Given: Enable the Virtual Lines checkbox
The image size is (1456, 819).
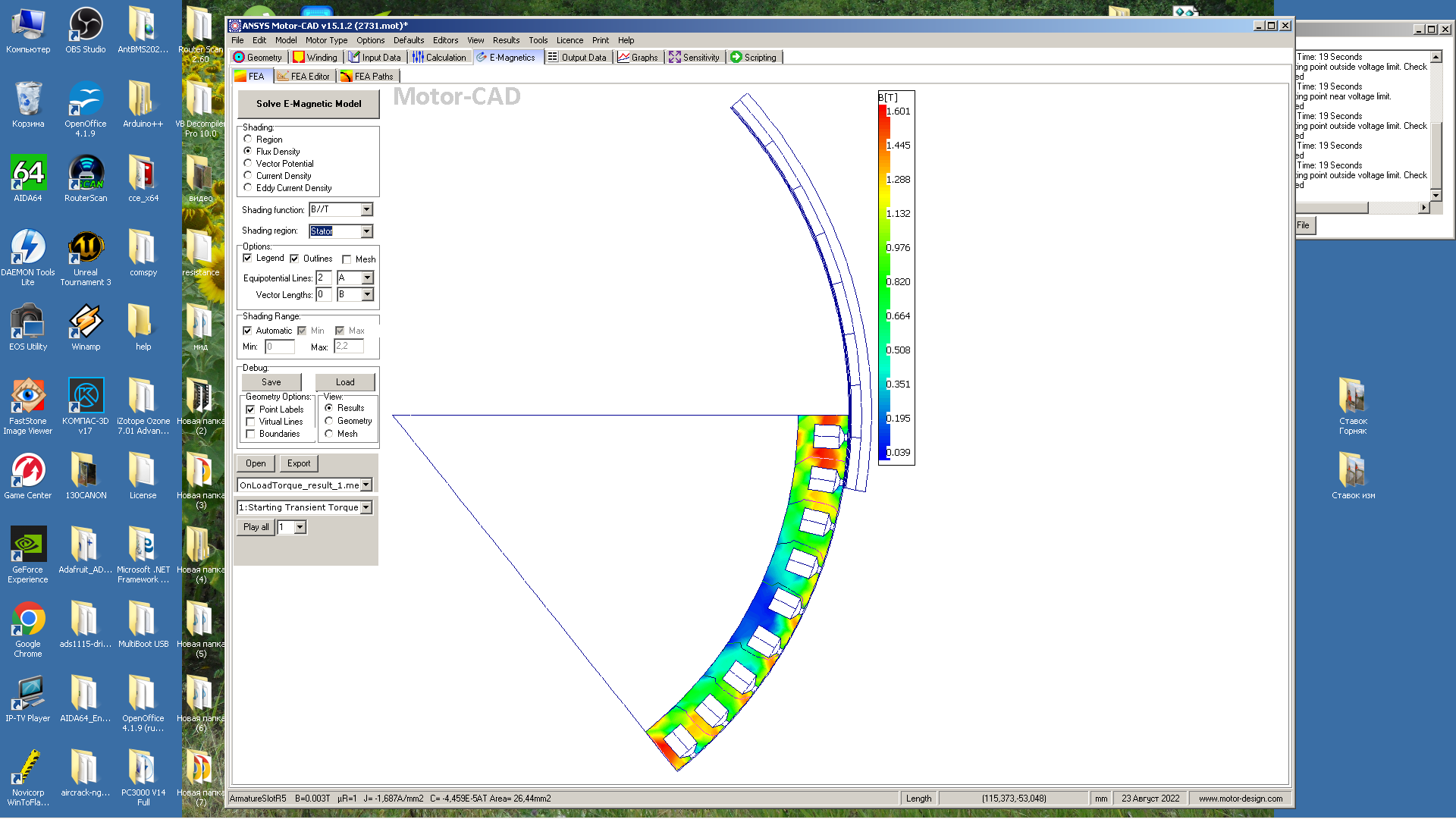Looking at the screenshot, I should click(250, 422).
